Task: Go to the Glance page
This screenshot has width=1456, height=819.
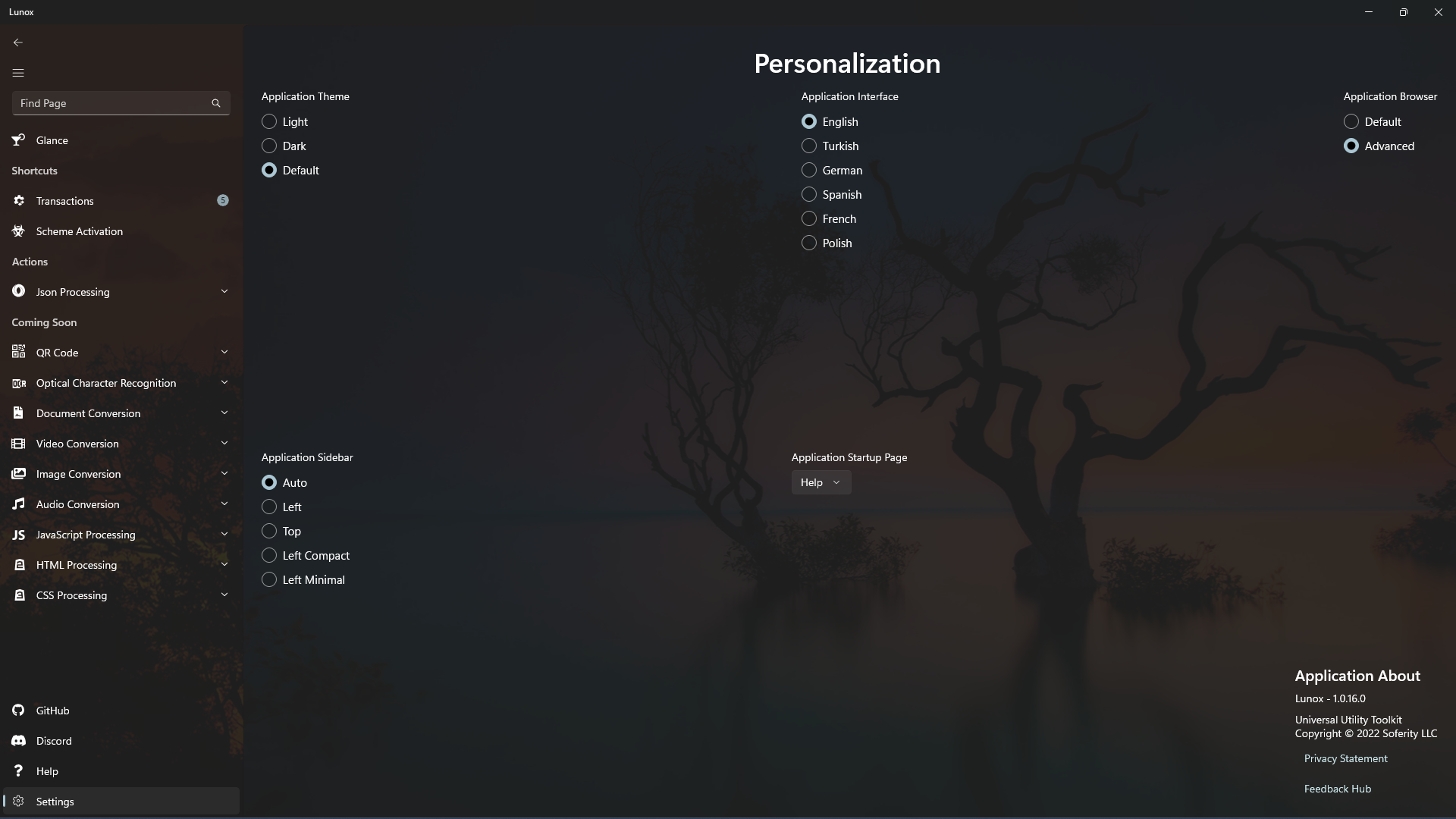Action: [52, 140]
